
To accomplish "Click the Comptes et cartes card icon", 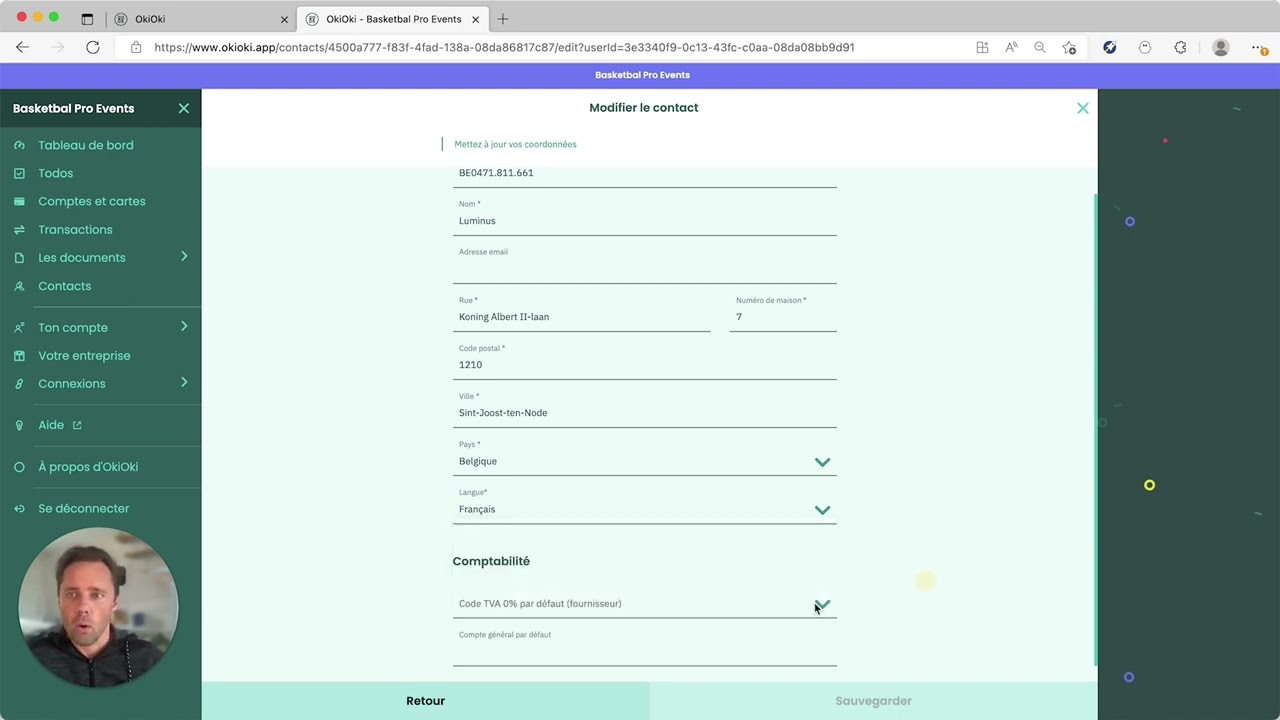I will 19,201.
